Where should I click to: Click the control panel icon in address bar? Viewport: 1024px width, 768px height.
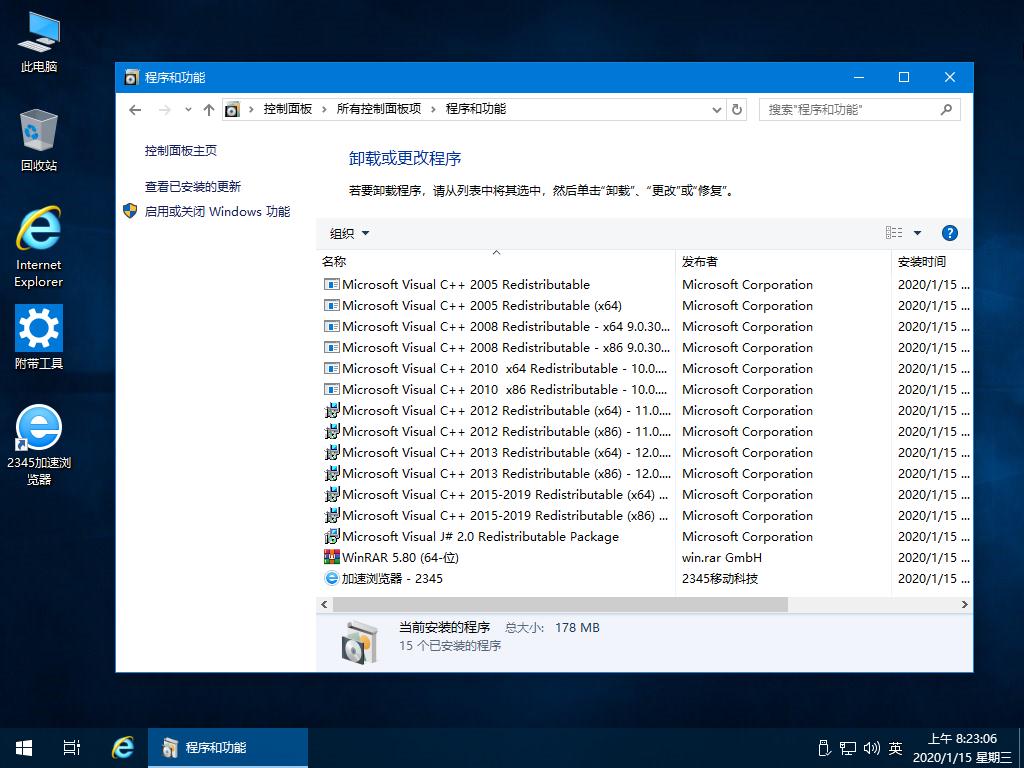click(232, 110)
